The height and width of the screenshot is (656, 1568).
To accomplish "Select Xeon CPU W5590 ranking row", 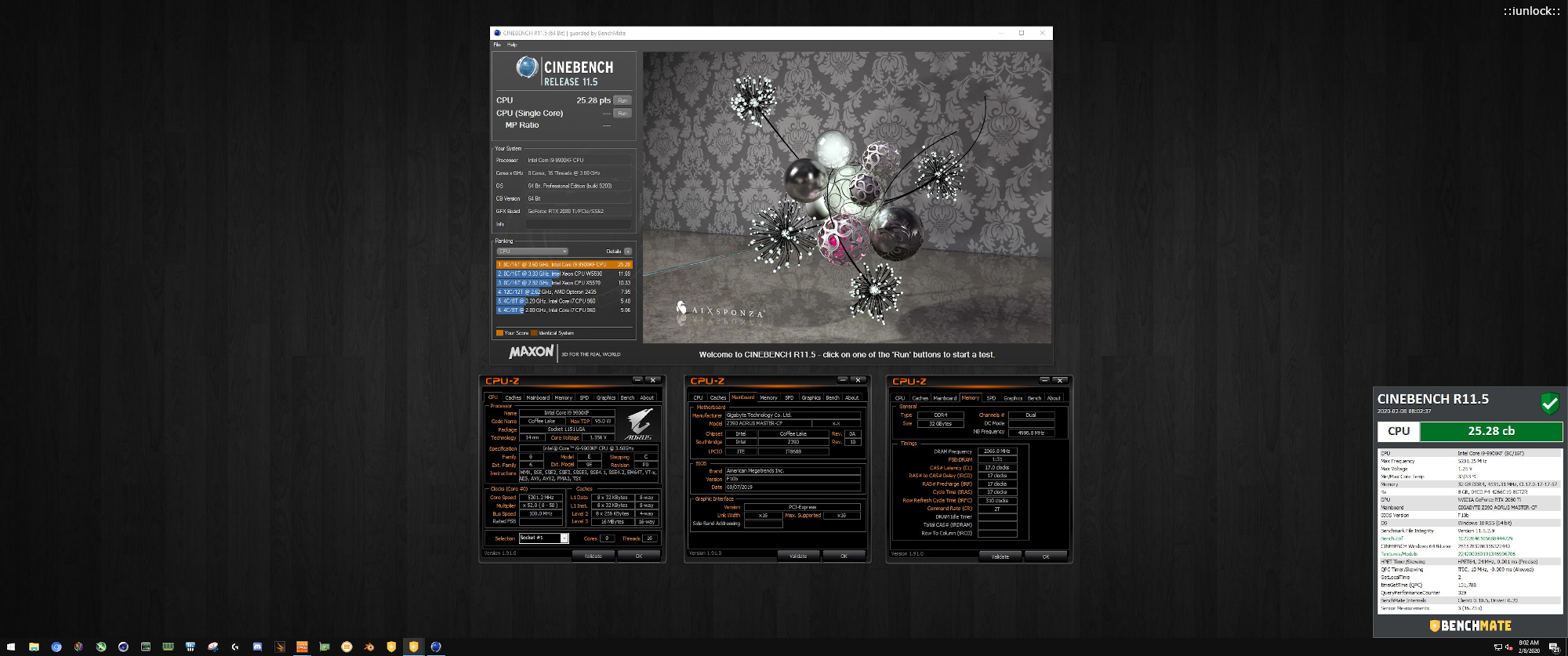I will coord(564,274).
